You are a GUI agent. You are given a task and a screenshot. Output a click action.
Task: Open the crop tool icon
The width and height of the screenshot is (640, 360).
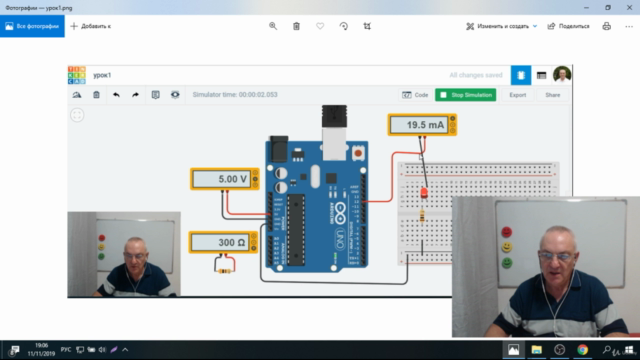click(x=367, y=26)
